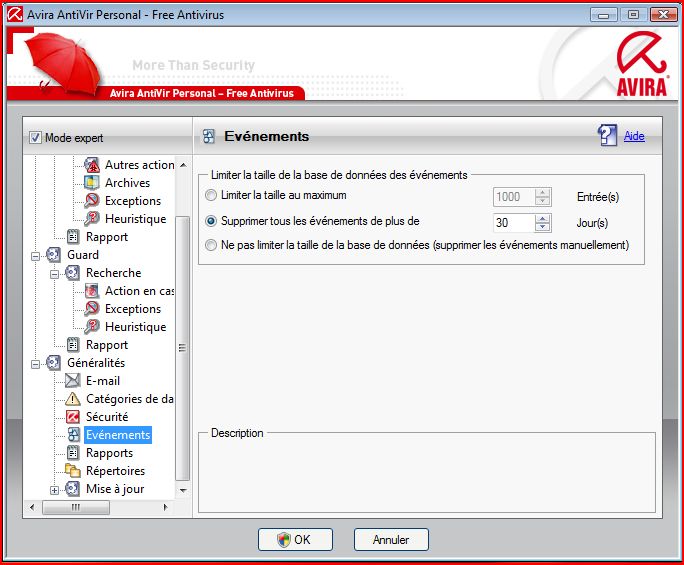The image size is (684, 565).
Task: Collapse the Recherche tree node
Action: click(54, 274)
